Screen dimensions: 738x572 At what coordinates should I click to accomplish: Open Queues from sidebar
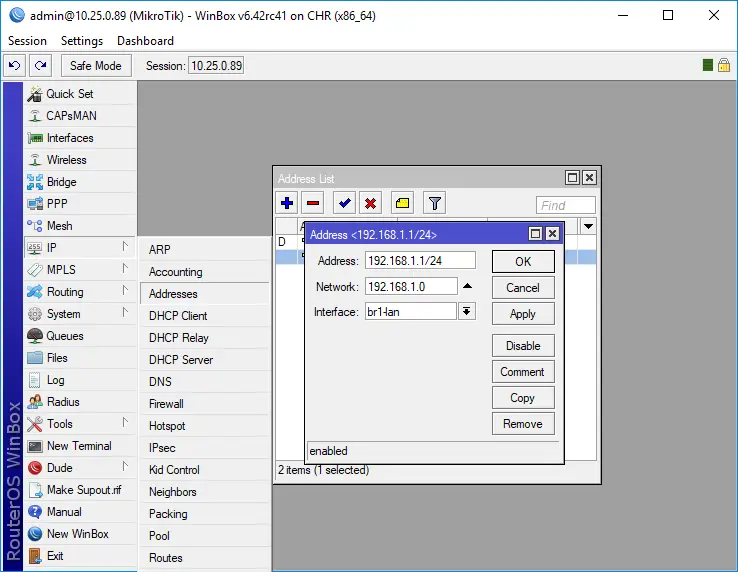coord(80,336)
